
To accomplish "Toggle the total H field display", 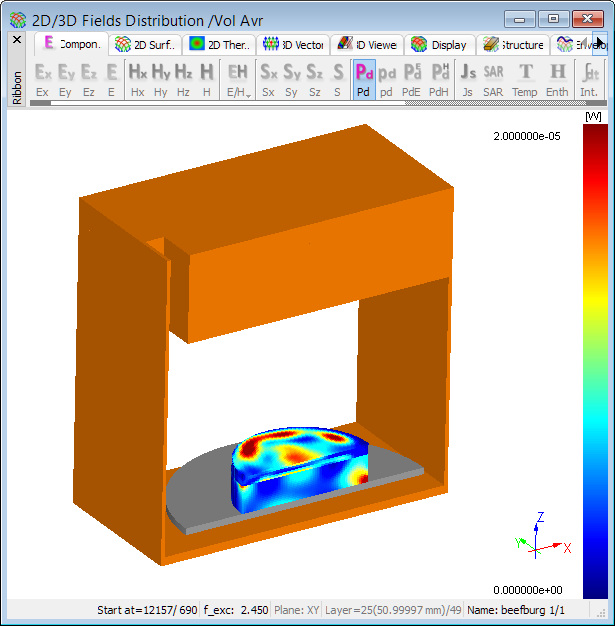I will [x=206, y=78].
